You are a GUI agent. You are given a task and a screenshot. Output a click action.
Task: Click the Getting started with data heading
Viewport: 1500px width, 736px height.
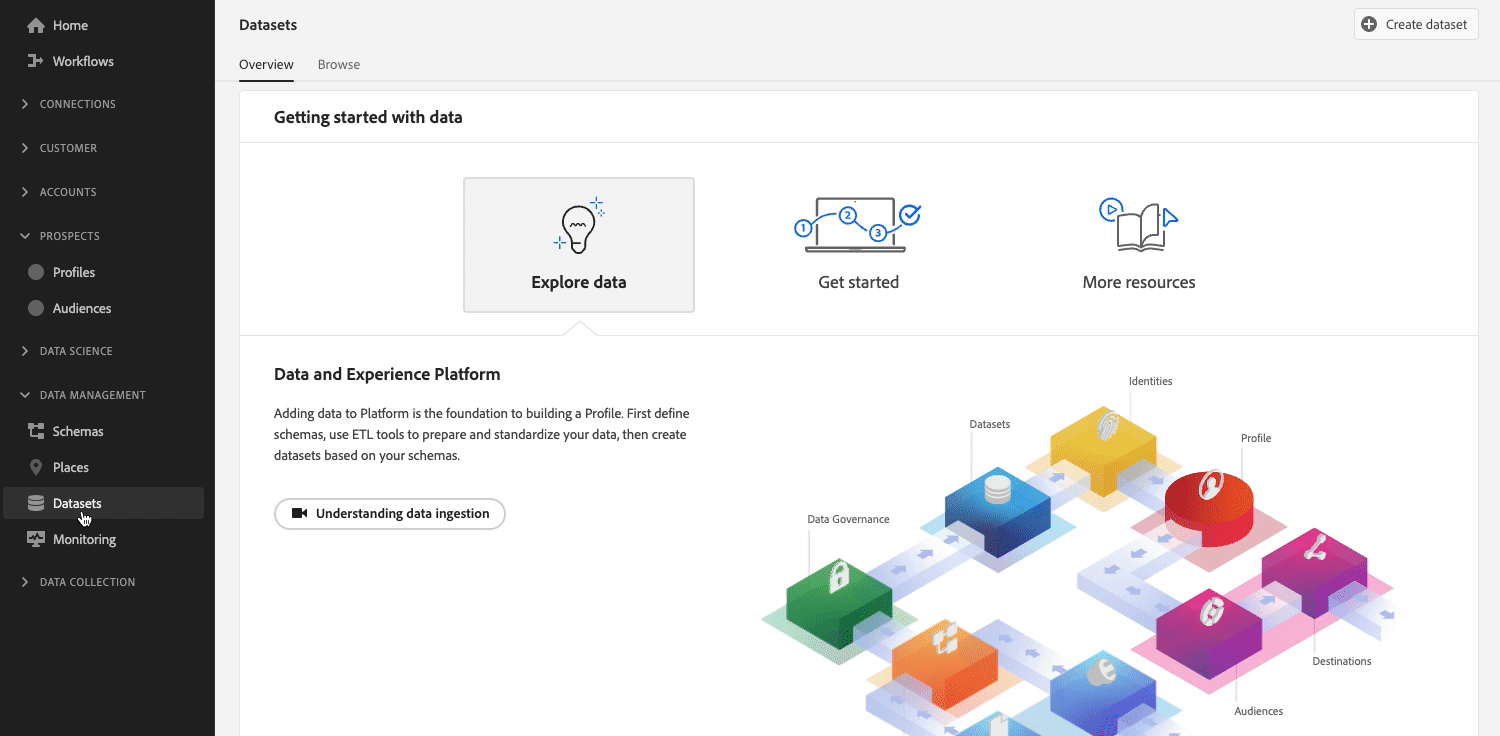coord(368,117)
